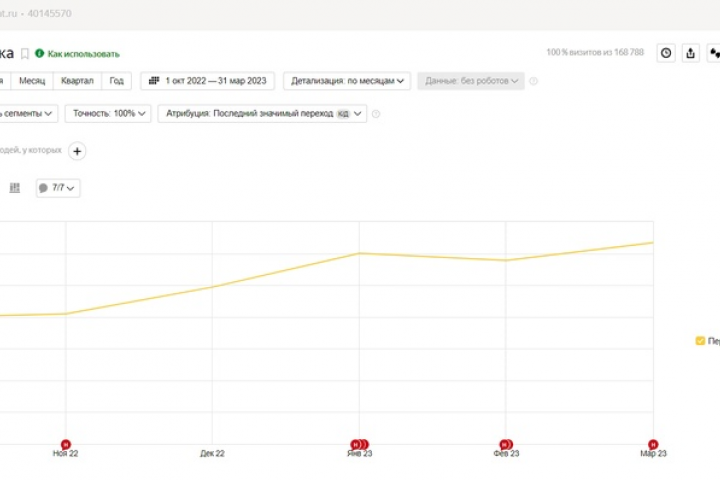Click the annotation marker cluster above 'Янв 23'
The image size is (720, 480).
(360, 444)
